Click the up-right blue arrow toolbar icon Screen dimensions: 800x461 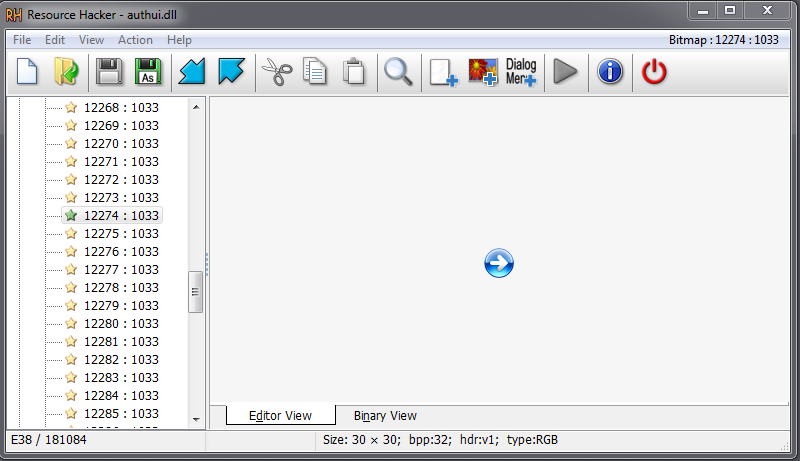[x=231, y=71]
